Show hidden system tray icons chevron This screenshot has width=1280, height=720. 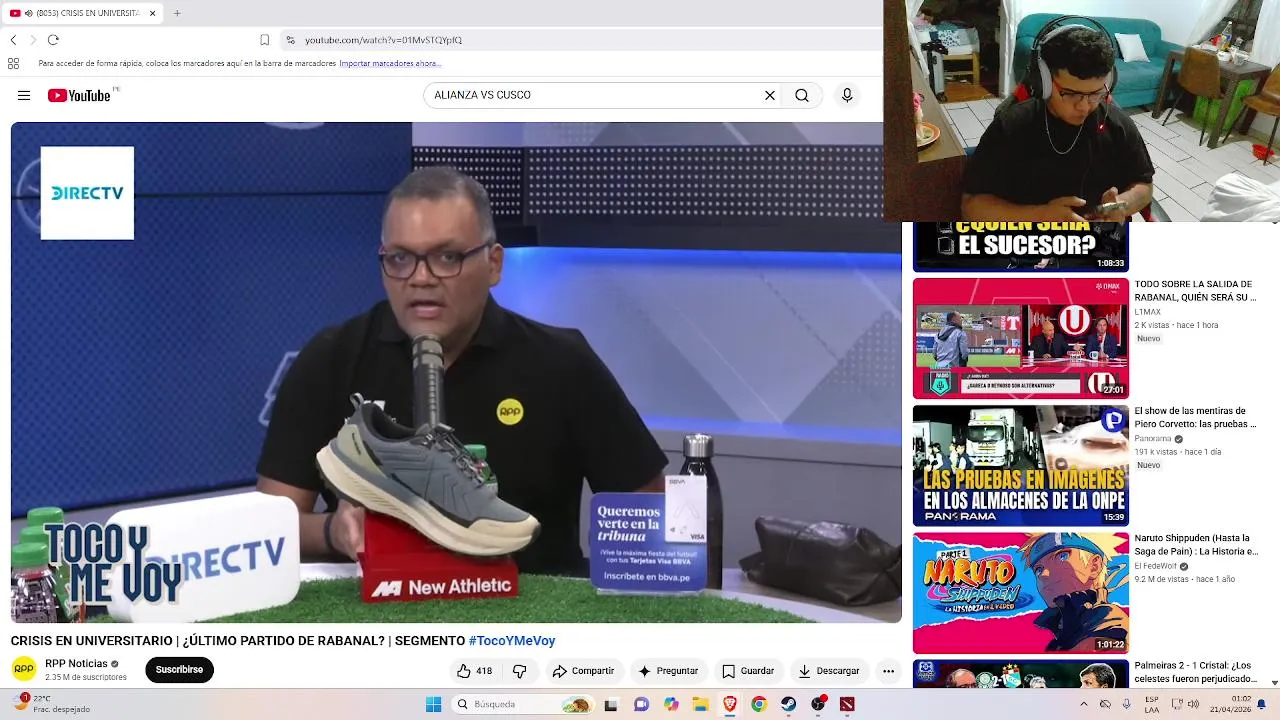[x=1084, y=704]
